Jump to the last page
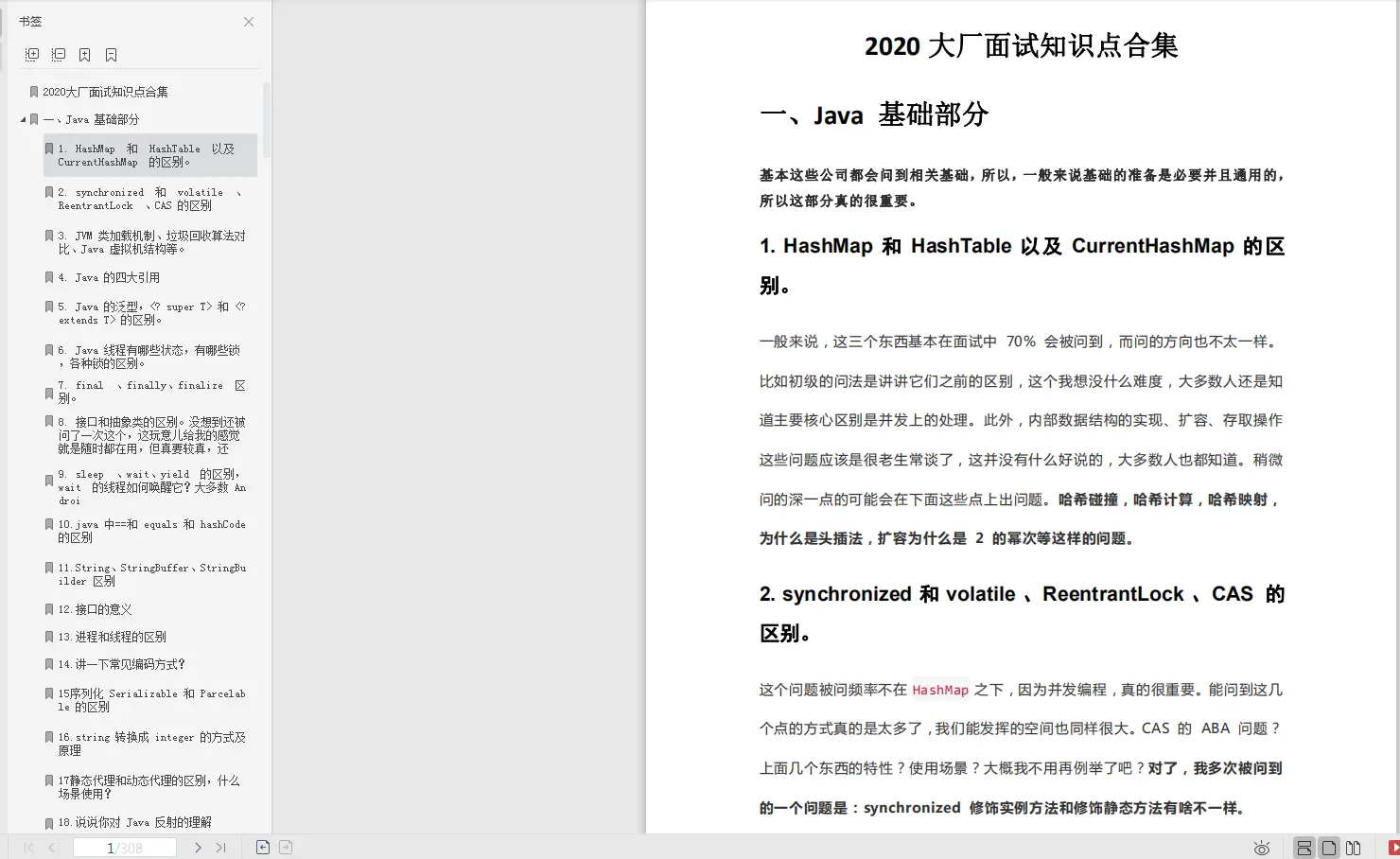The image size is (1400, 859). [221, 848]
